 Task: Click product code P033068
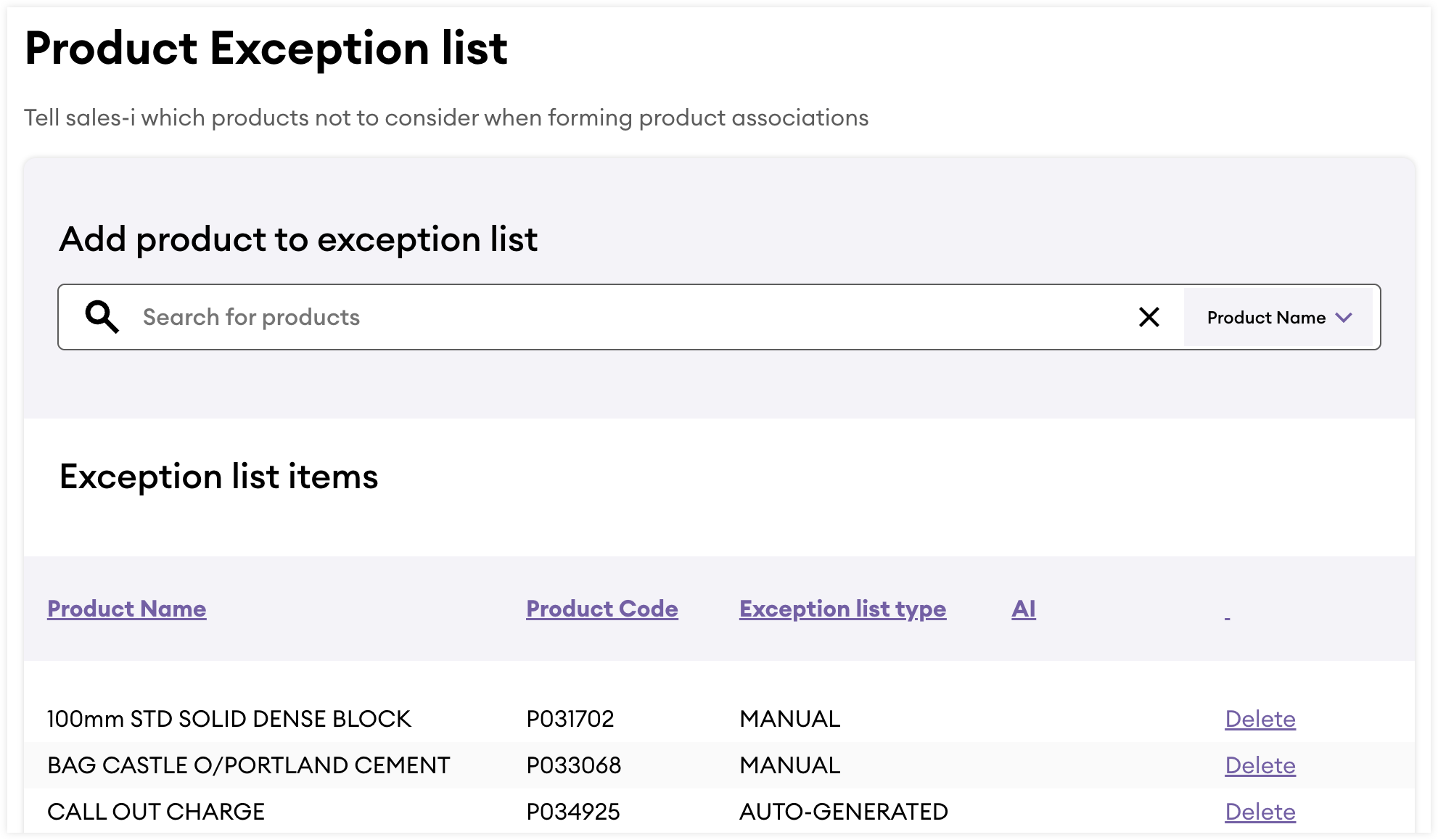[573, 765]
